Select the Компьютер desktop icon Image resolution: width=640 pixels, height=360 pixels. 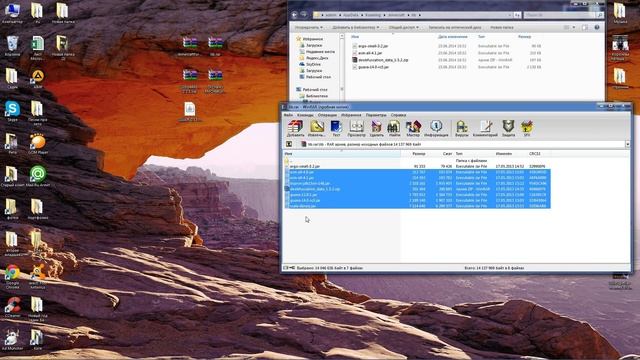[12, 13]
